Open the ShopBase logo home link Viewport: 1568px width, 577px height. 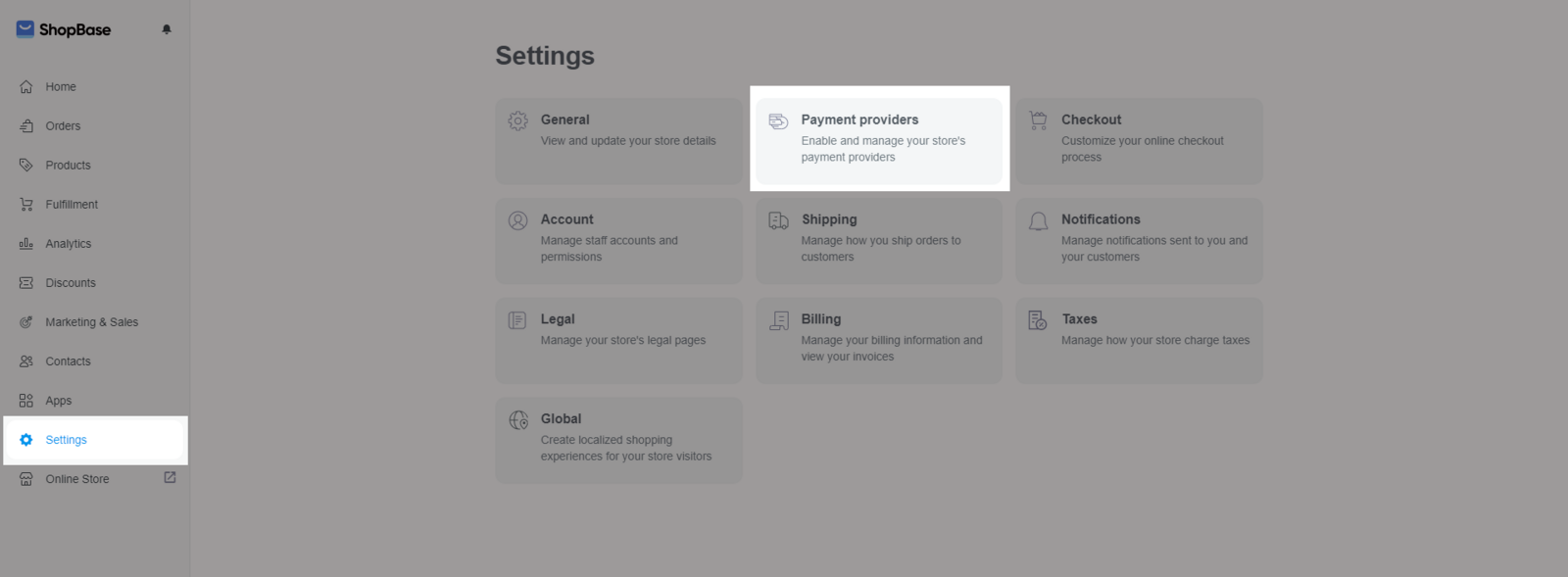pos(64,29)
